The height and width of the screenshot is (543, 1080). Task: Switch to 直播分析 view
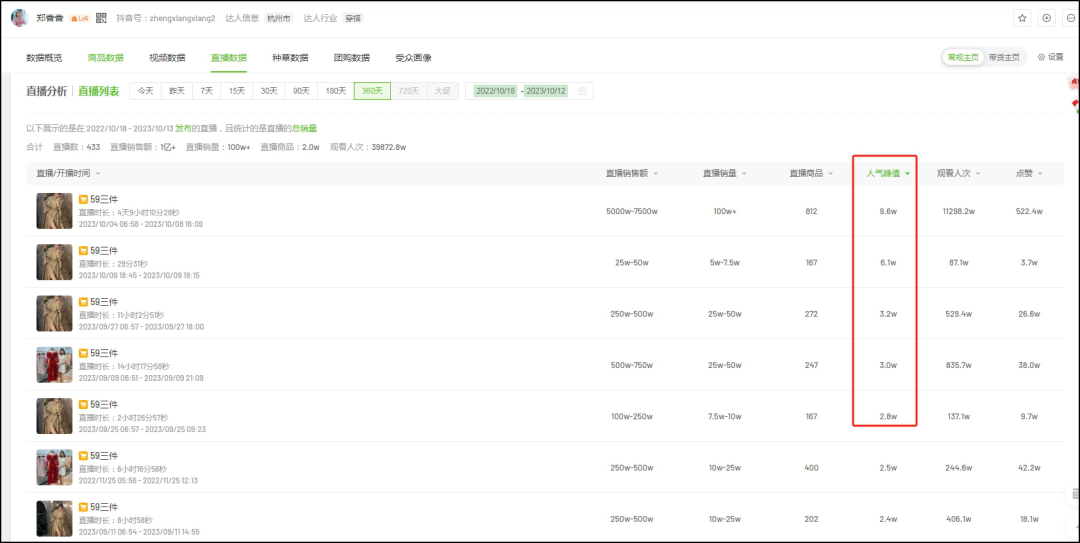(47, 91)
